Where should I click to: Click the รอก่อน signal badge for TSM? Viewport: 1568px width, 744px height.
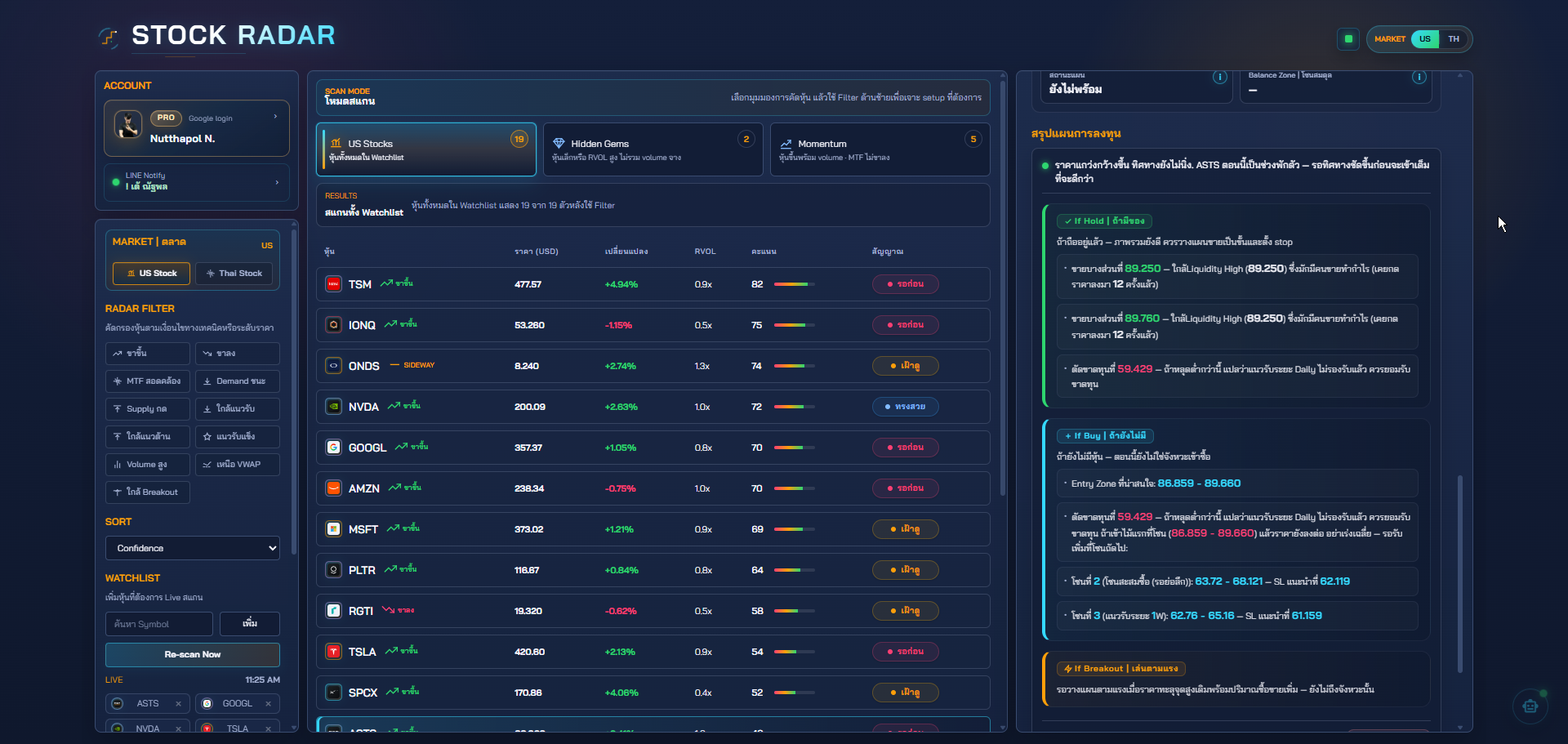(x=905, y=284)
